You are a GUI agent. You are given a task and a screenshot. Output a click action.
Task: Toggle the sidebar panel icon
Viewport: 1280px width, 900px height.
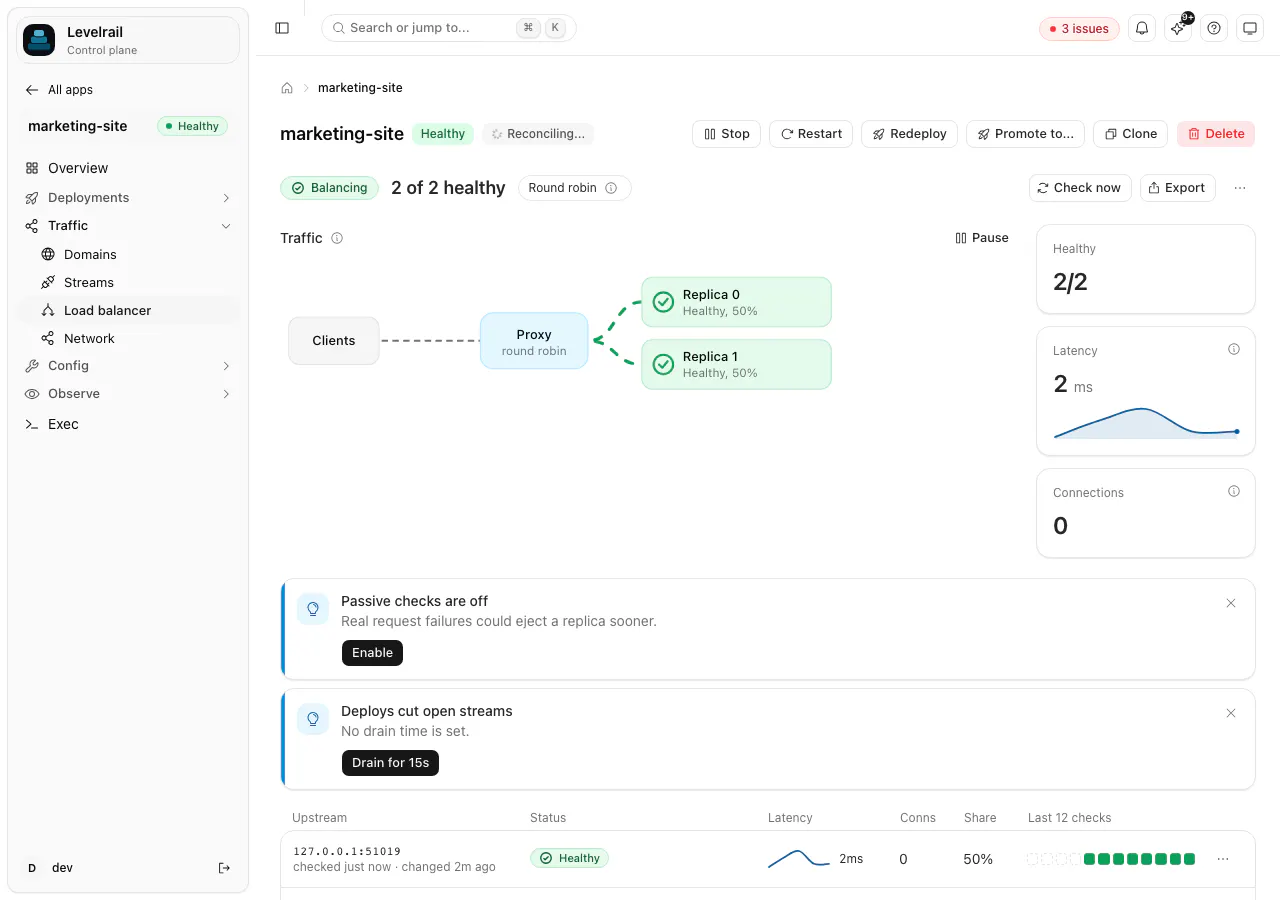282,28
